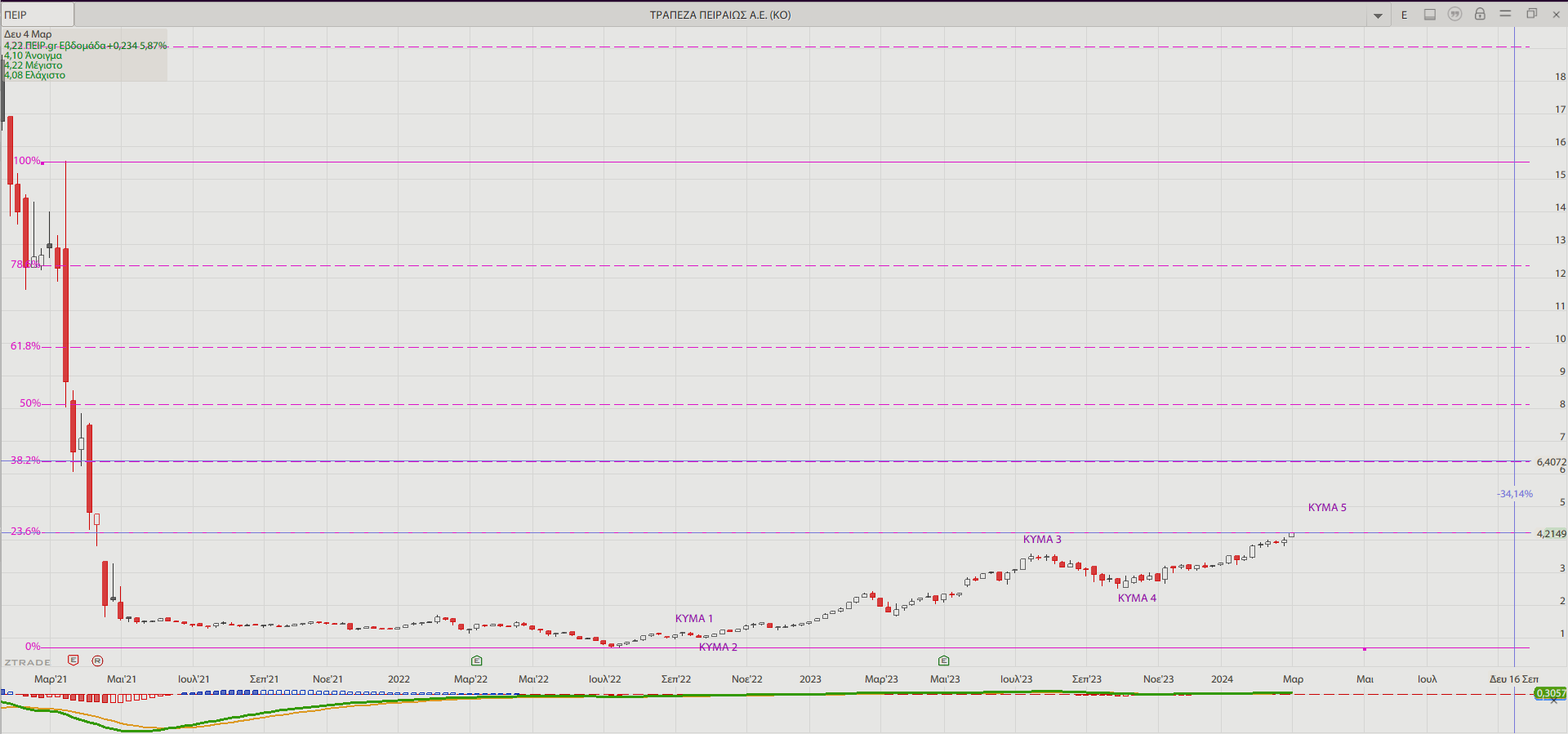Click the 4,10 Άνοιγμα value in info box
Viewport: 1568px width, 734px height.
coord(33,56)
